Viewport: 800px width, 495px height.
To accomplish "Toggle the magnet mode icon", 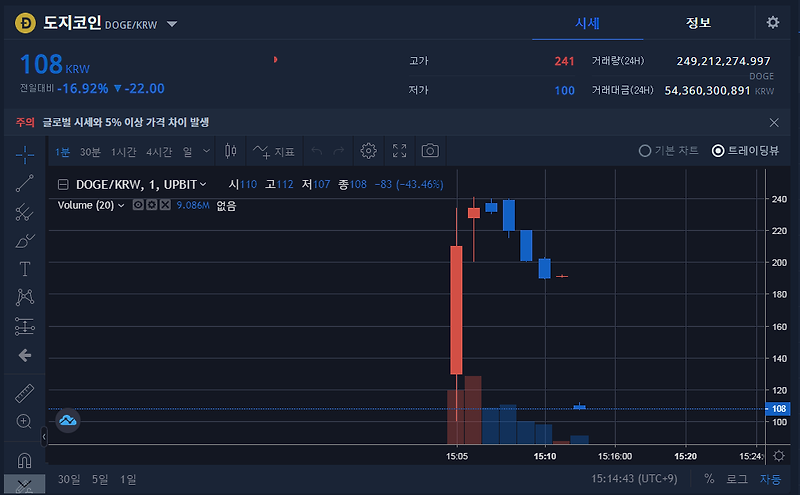I will pos(24,460).
